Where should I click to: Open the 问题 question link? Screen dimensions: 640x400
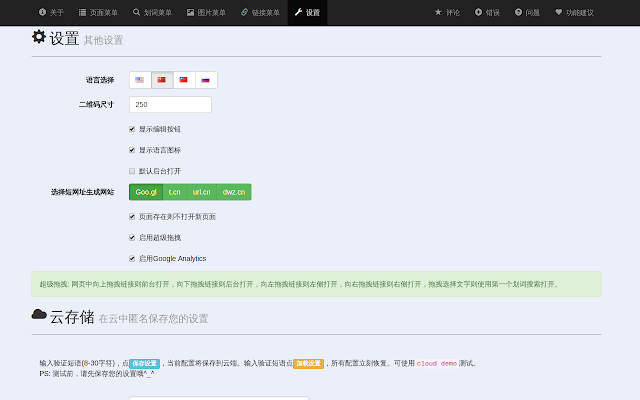[x=527, y=13]
